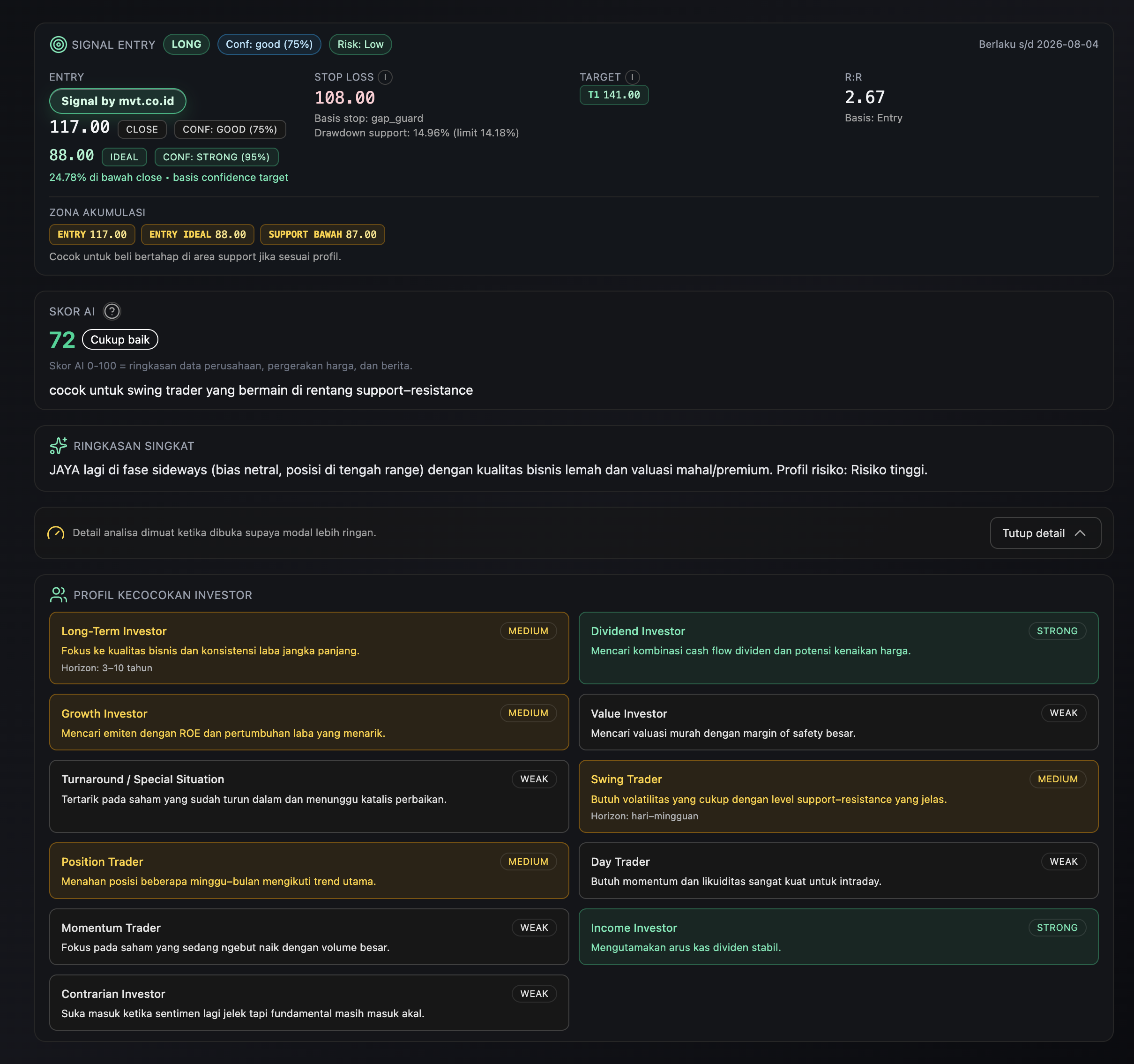This screenshot has width=1134, height=1064.
Task: Click the Target info icon
Action: coord(632,77)
